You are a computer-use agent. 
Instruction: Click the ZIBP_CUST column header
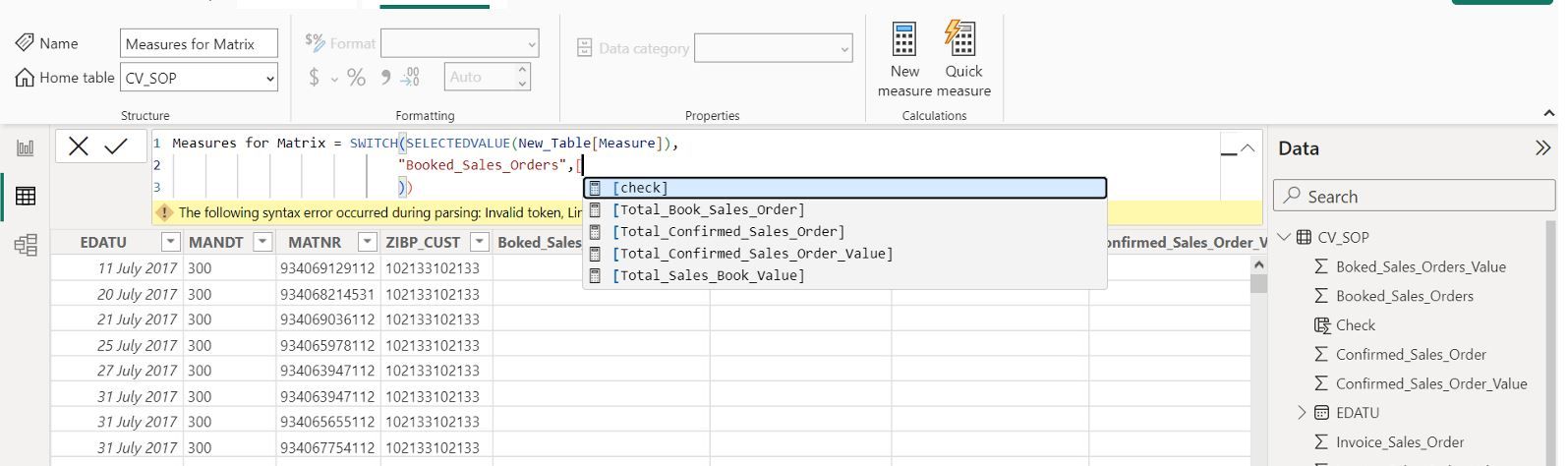click(423, 242)
